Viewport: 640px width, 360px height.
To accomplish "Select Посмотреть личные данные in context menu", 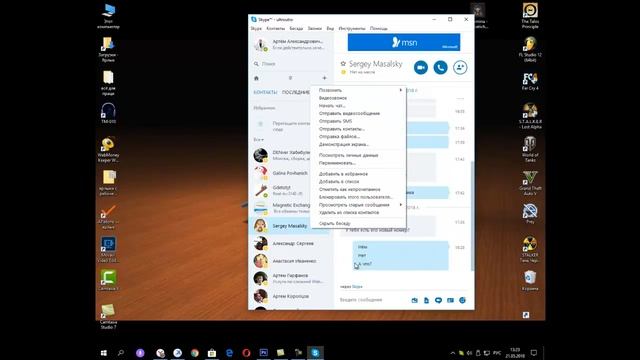I will click(x=358, y=156).
